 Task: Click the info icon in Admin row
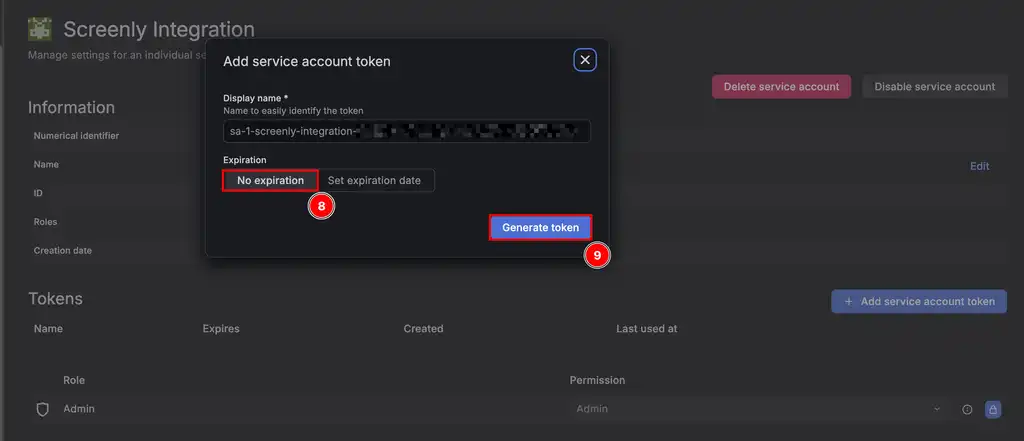pos(967,410)
